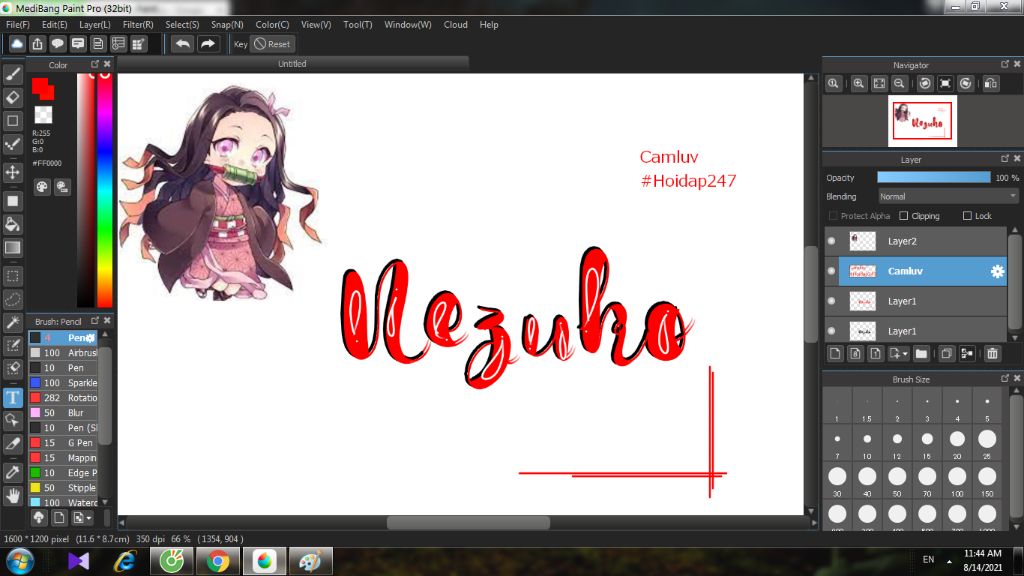Image resolution: width=1024 pixels, height=576 pixels.
Task: Open the input language EN selector
Action: (928, 560)
